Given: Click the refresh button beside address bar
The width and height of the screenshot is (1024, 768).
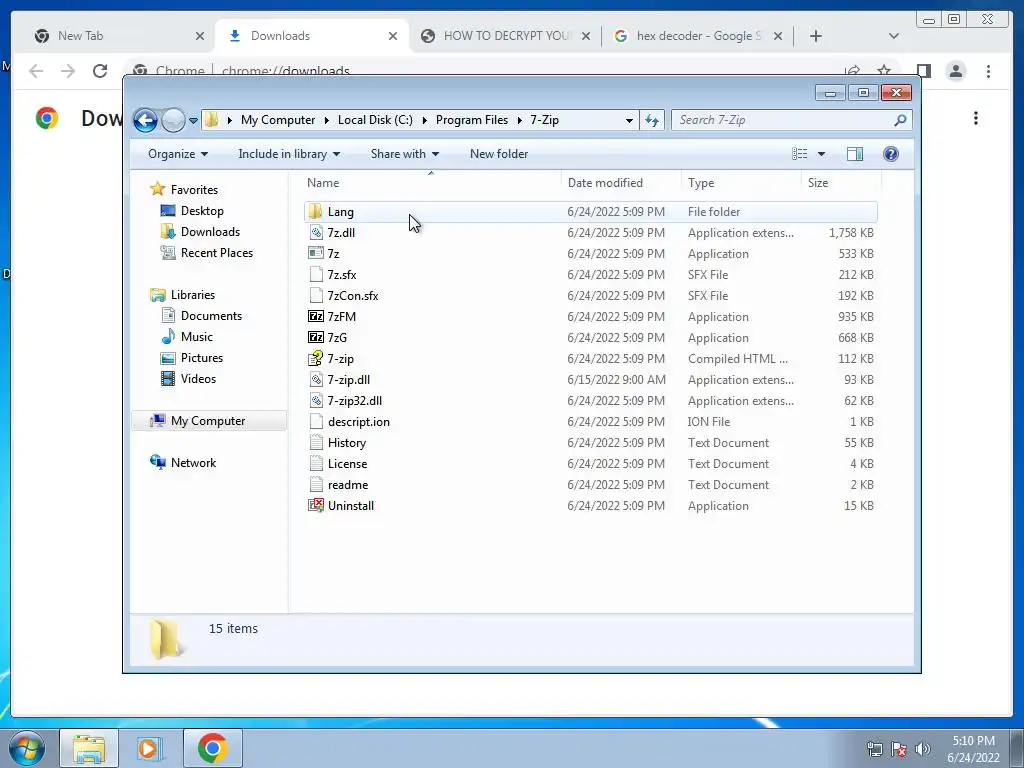Looking at the screenshot, I should tap(652, 120).
